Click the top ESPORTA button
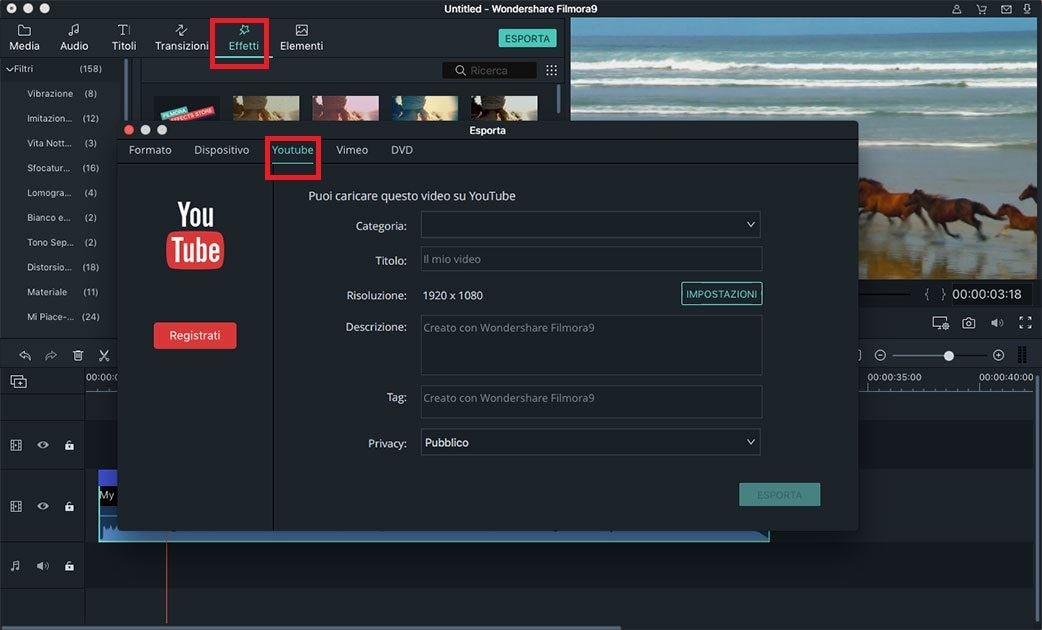This screenshot has height=630, width=1042. click(x=527, y=39)
